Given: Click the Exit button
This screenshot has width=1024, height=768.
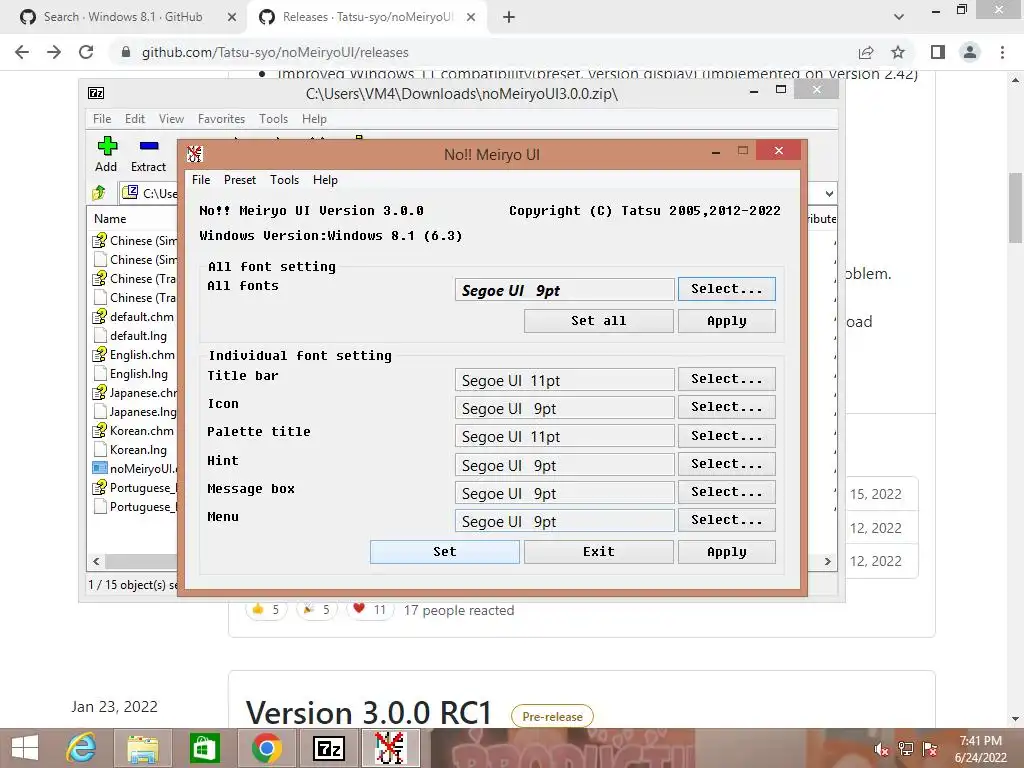Looking at the screenshot, I should (598, 552).
